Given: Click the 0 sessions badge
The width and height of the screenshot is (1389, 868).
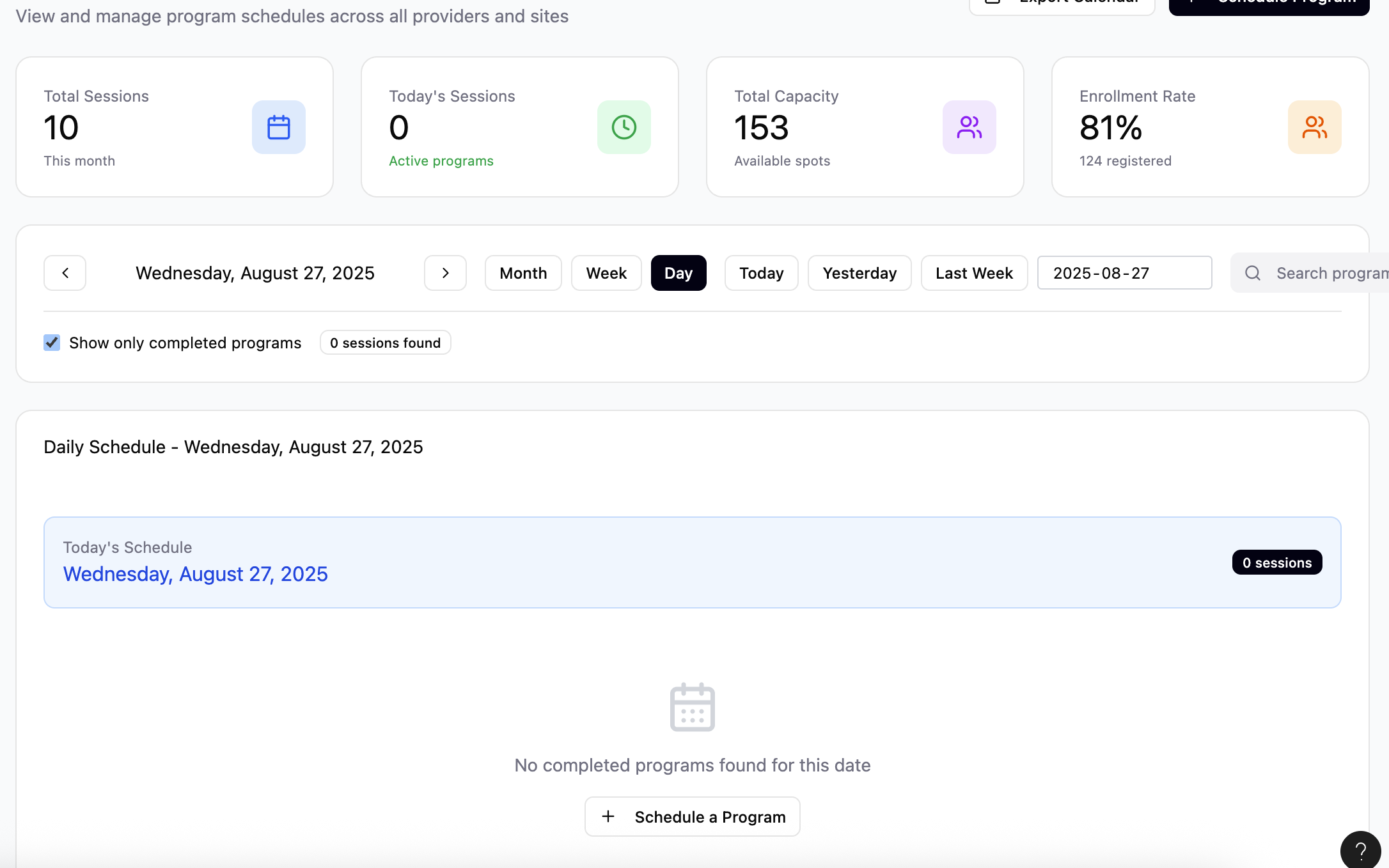Looking at the screenshot, I should [1276, 563].
